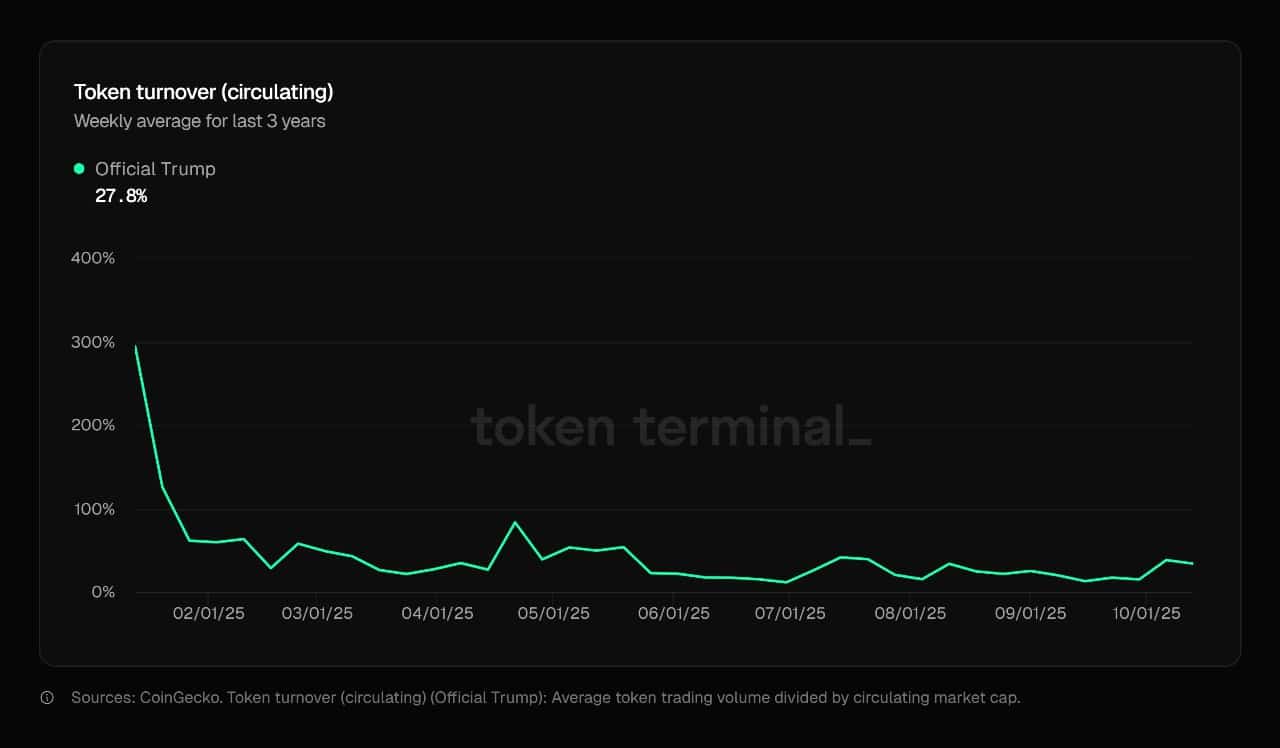The image size is (1280, 748).
Task: Select the 04/01/25 date axis marker
Action: click(x=437, y=613)
